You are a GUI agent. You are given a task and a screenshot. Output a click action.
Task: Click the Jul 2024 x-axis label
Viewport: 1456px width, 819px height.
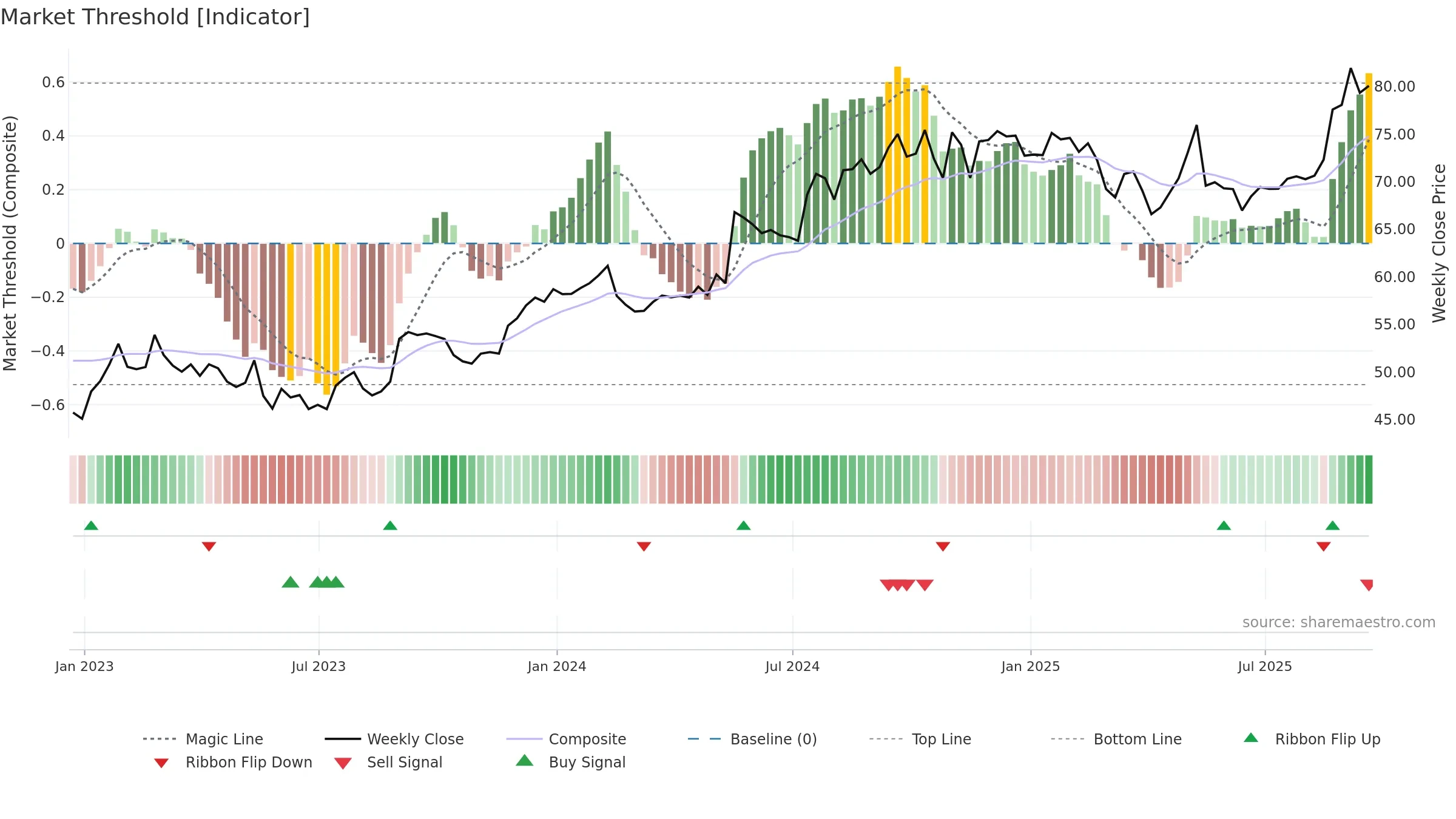pyautogui.click(x=792, y=667)
